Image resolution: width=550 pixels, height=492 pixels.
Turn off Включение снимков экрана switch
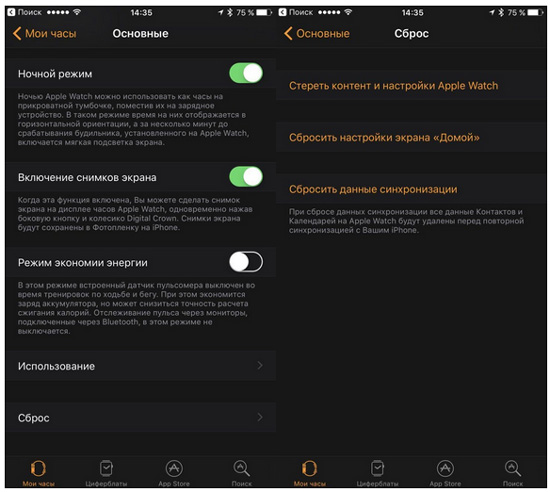246,176
